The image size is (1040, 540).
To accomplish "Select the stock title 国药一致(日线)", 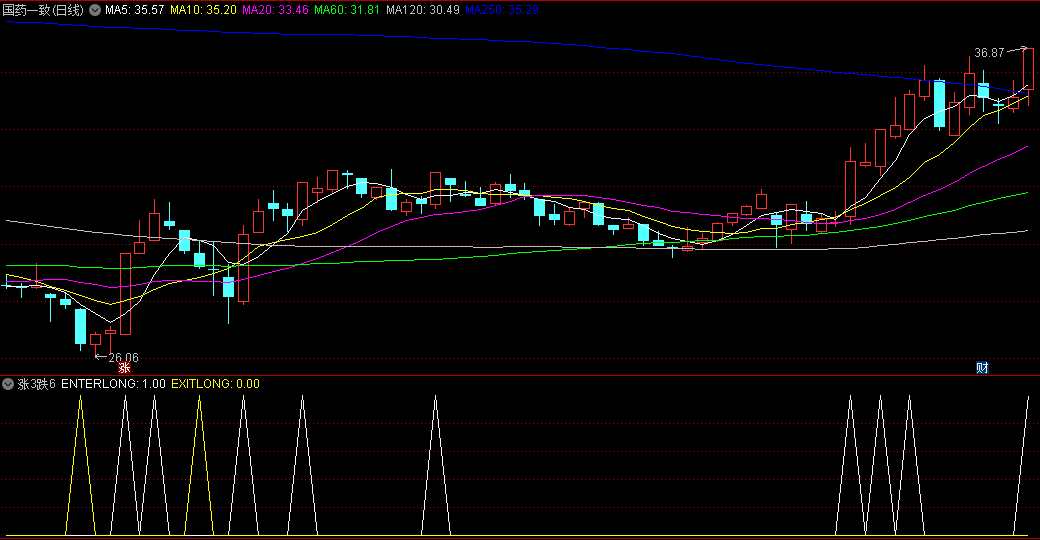I will (x=43, y=10).
